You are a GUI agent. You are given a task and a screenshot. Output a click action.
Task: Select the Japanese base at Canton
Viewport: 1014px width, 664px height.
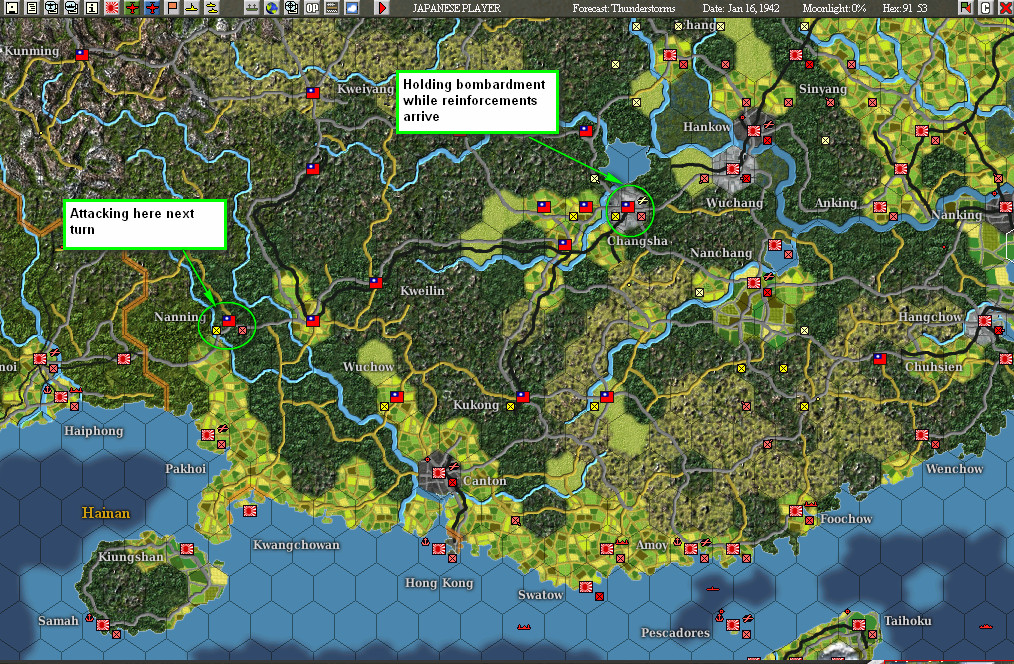point(439,473)
